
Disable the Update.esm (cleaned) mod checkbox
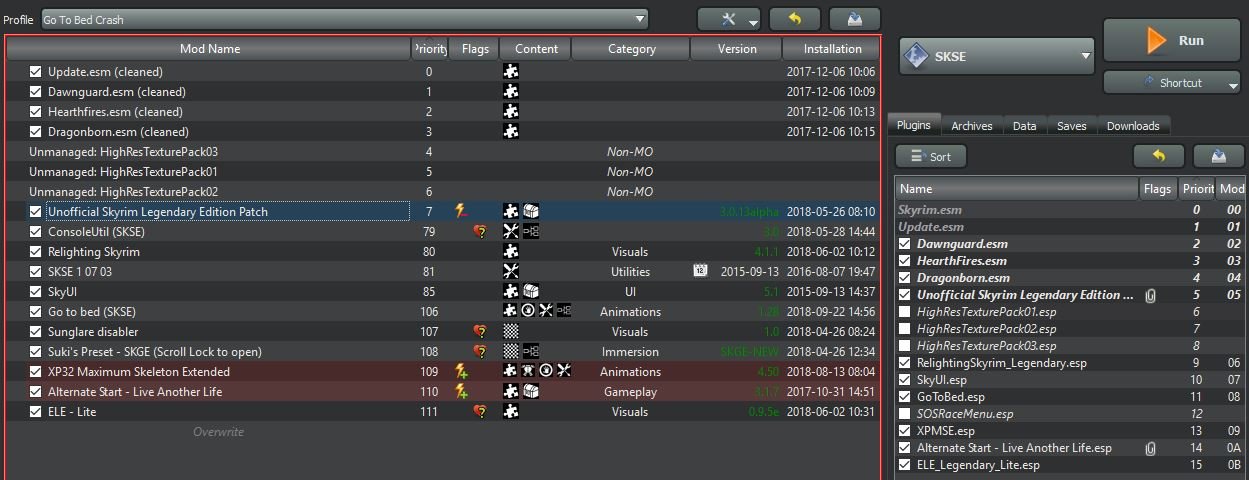coord(36,71)
